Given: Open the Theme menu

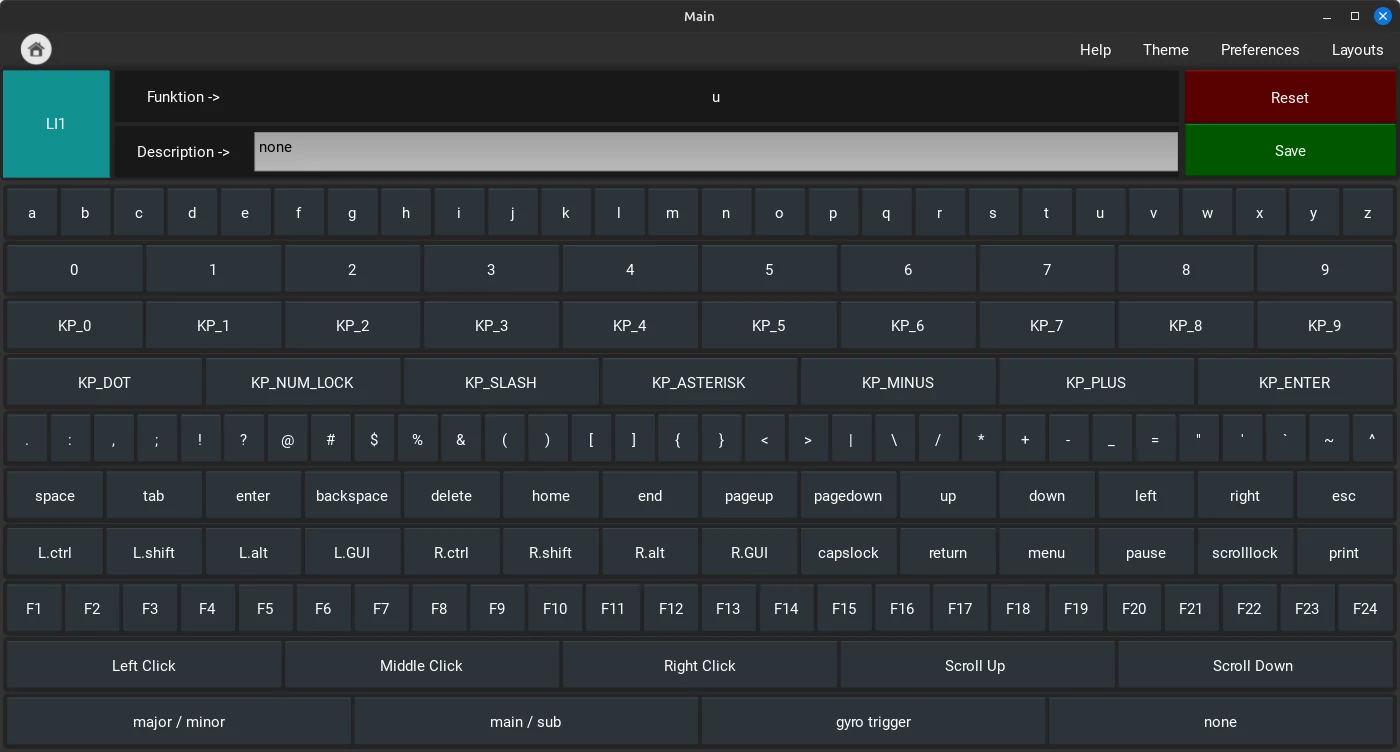Looking at the screenshot, I should pos(1165,49).
